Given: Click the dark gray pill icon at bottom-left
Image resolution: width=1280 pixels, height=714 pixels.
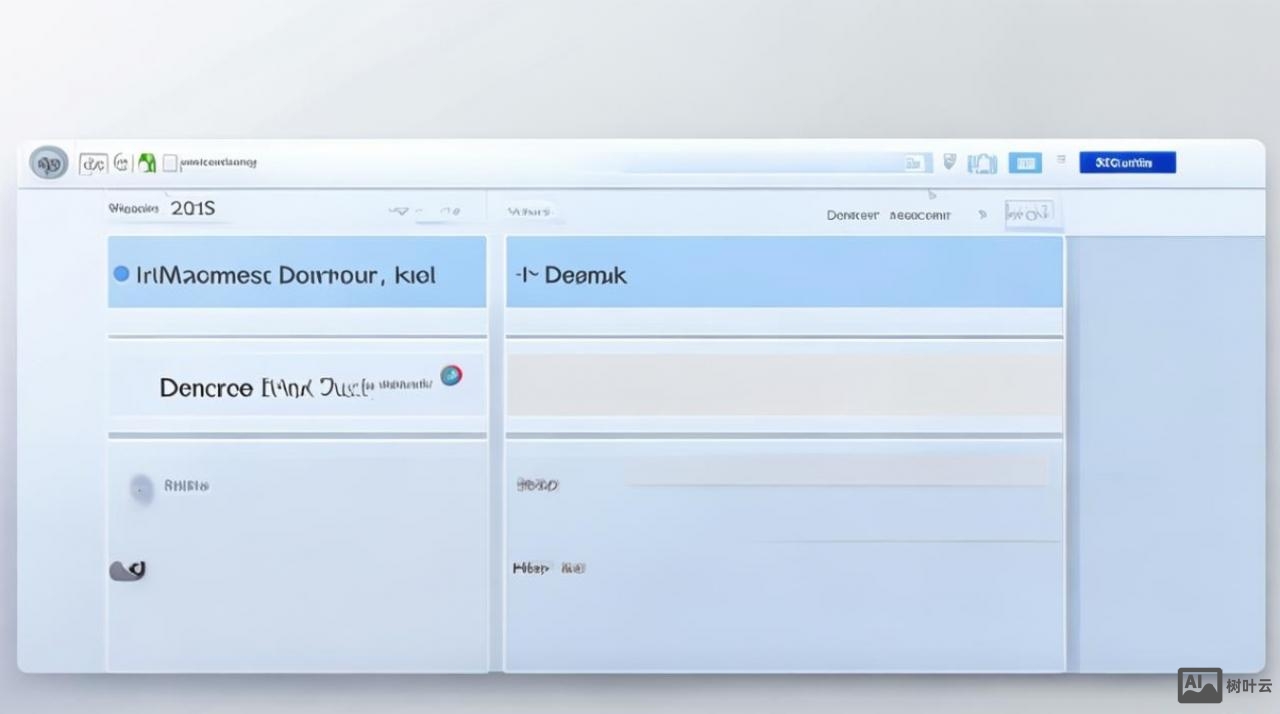Looking at the screenshot, I should click(128, 570).
